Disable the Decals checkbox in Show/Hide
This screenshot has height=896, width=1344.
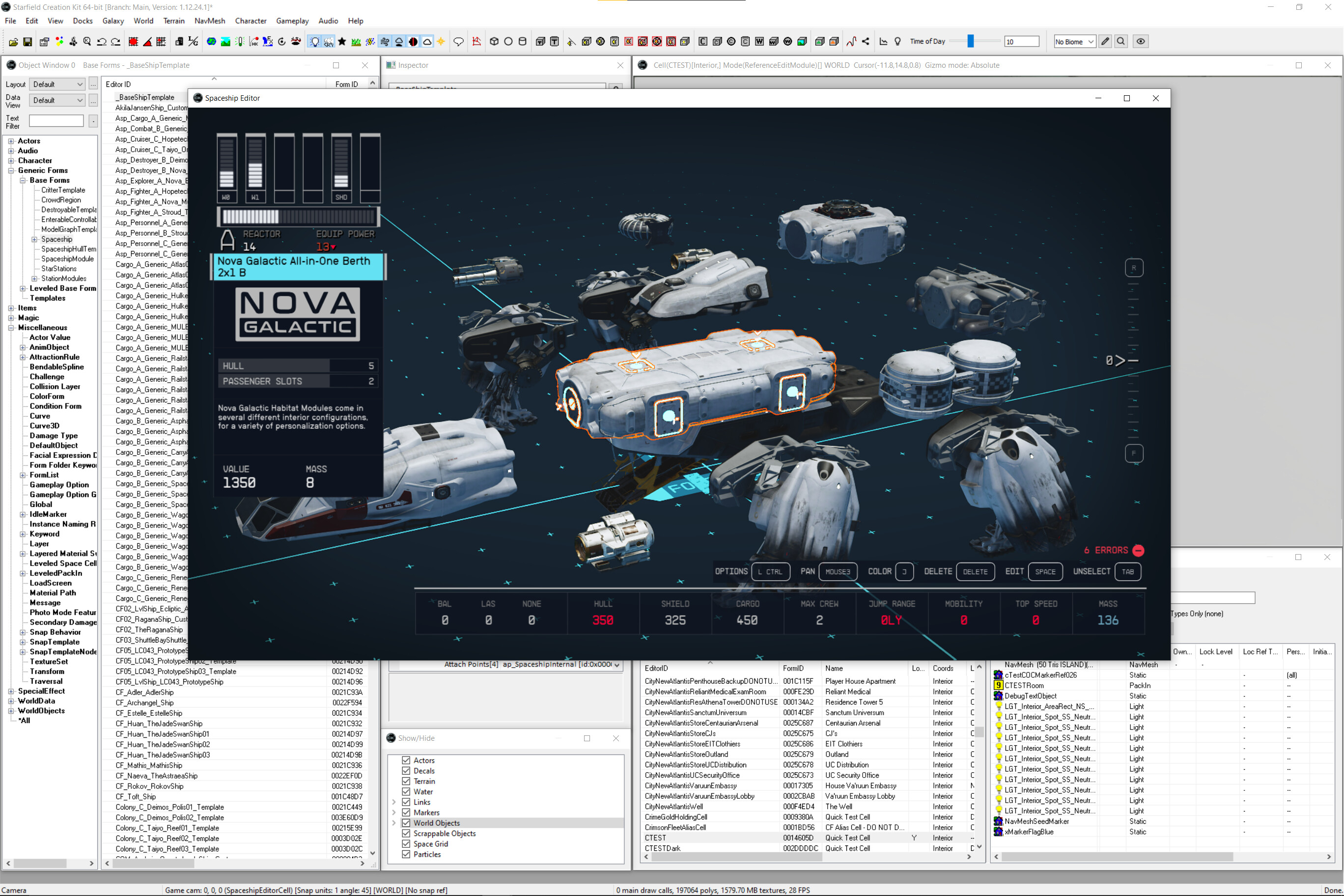click(x=406, y=771)
